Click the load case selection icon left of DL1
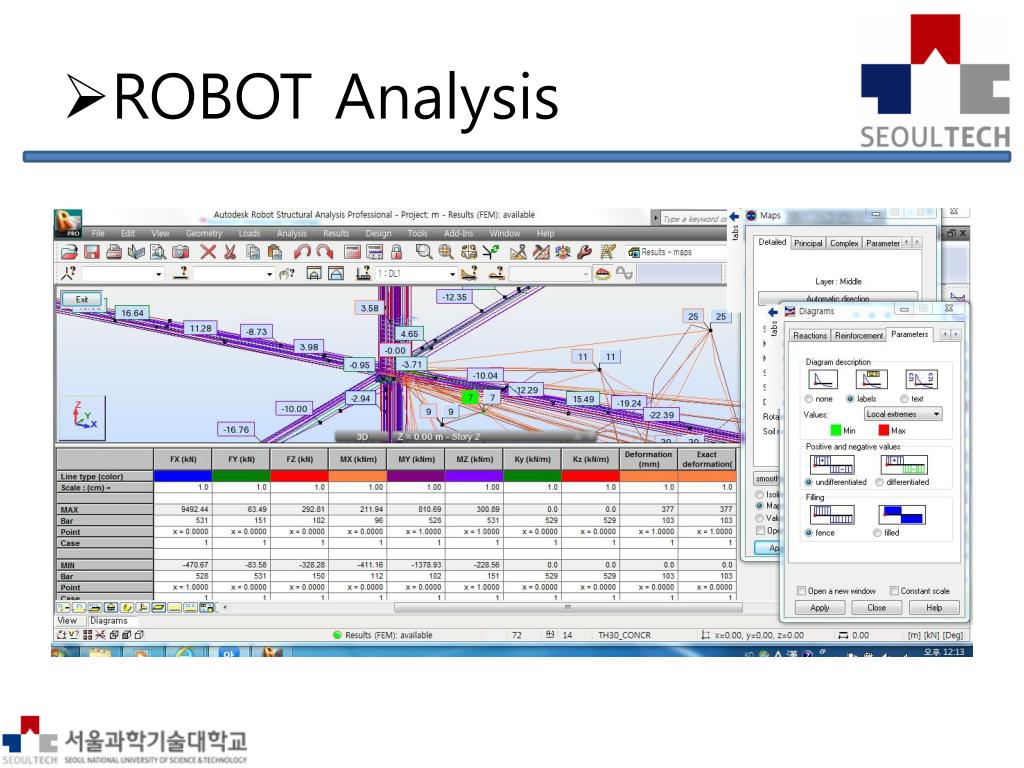The height and width of the screenshot is (768, 1024). coord(364,274)
